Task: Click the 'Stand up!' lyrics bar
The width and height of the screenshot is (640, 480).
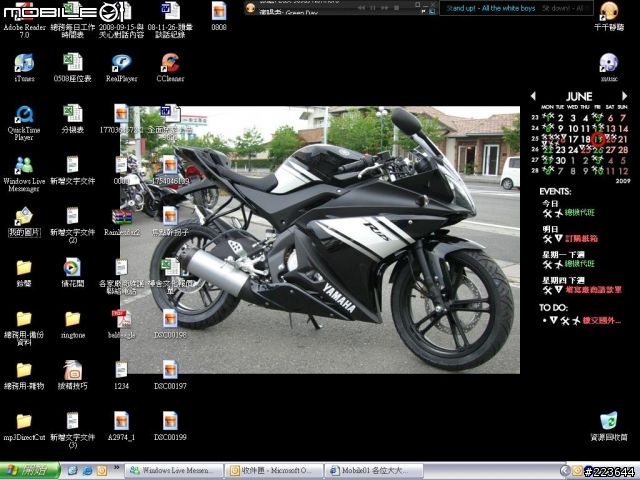Action: [516, 8]
